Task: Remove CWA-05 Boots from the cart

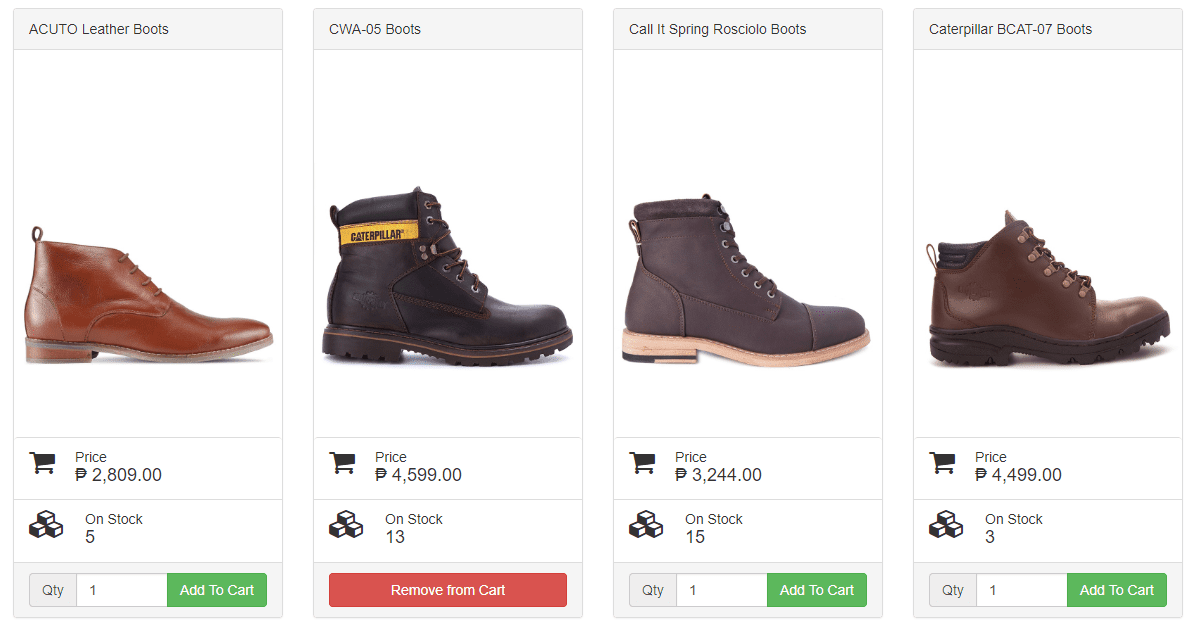Action: (x=447, y=590)
